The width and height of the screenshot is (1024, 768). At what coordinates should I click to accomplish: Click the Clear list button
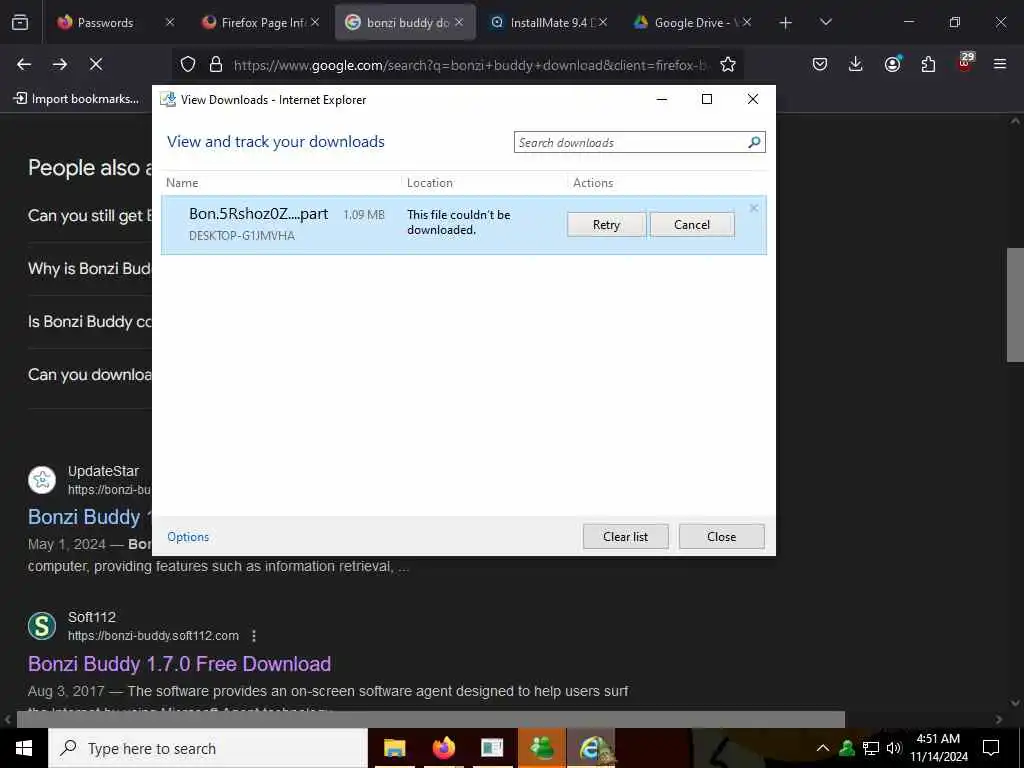pos(626,537)
